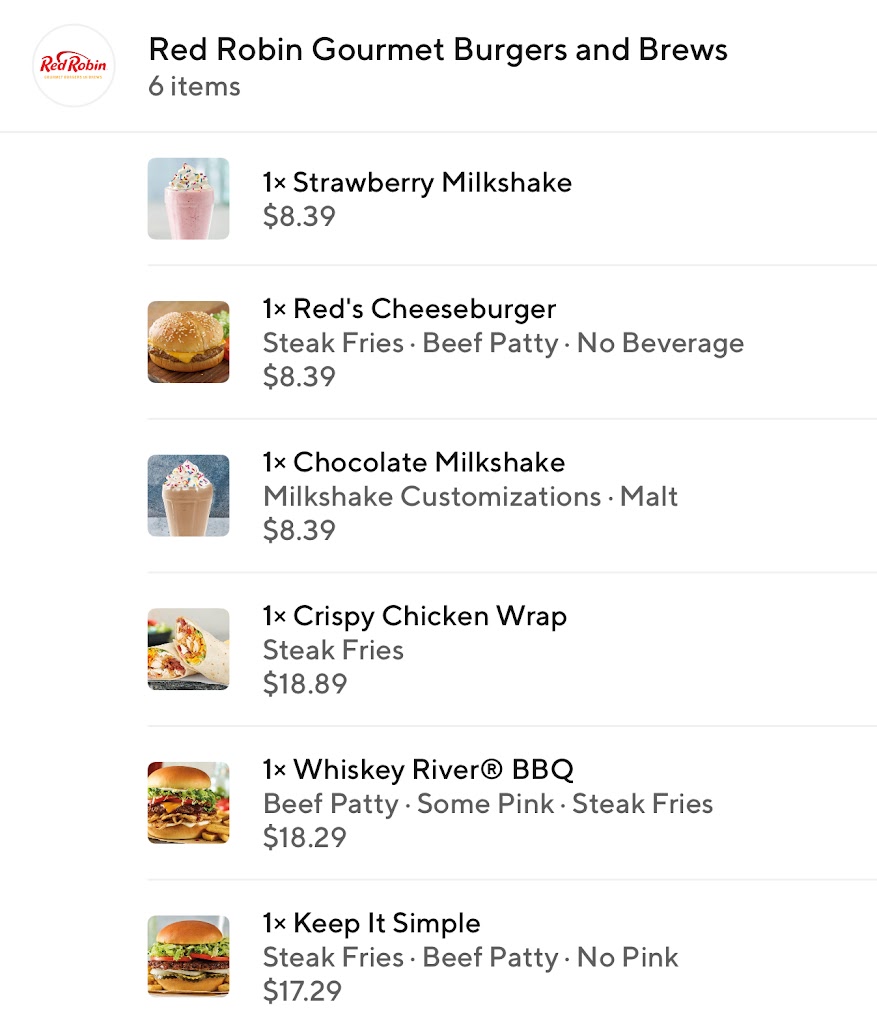Click the Beef Patty · Some Pink options
Viewport: 877px width, 1024px height.
coord(408,804)
